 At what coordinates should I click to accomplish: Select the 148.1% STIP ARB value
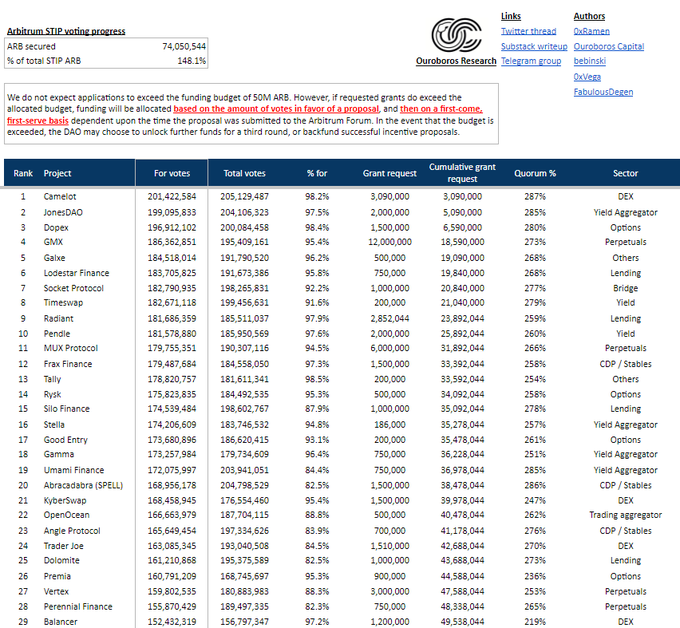(x=191, y=61)
